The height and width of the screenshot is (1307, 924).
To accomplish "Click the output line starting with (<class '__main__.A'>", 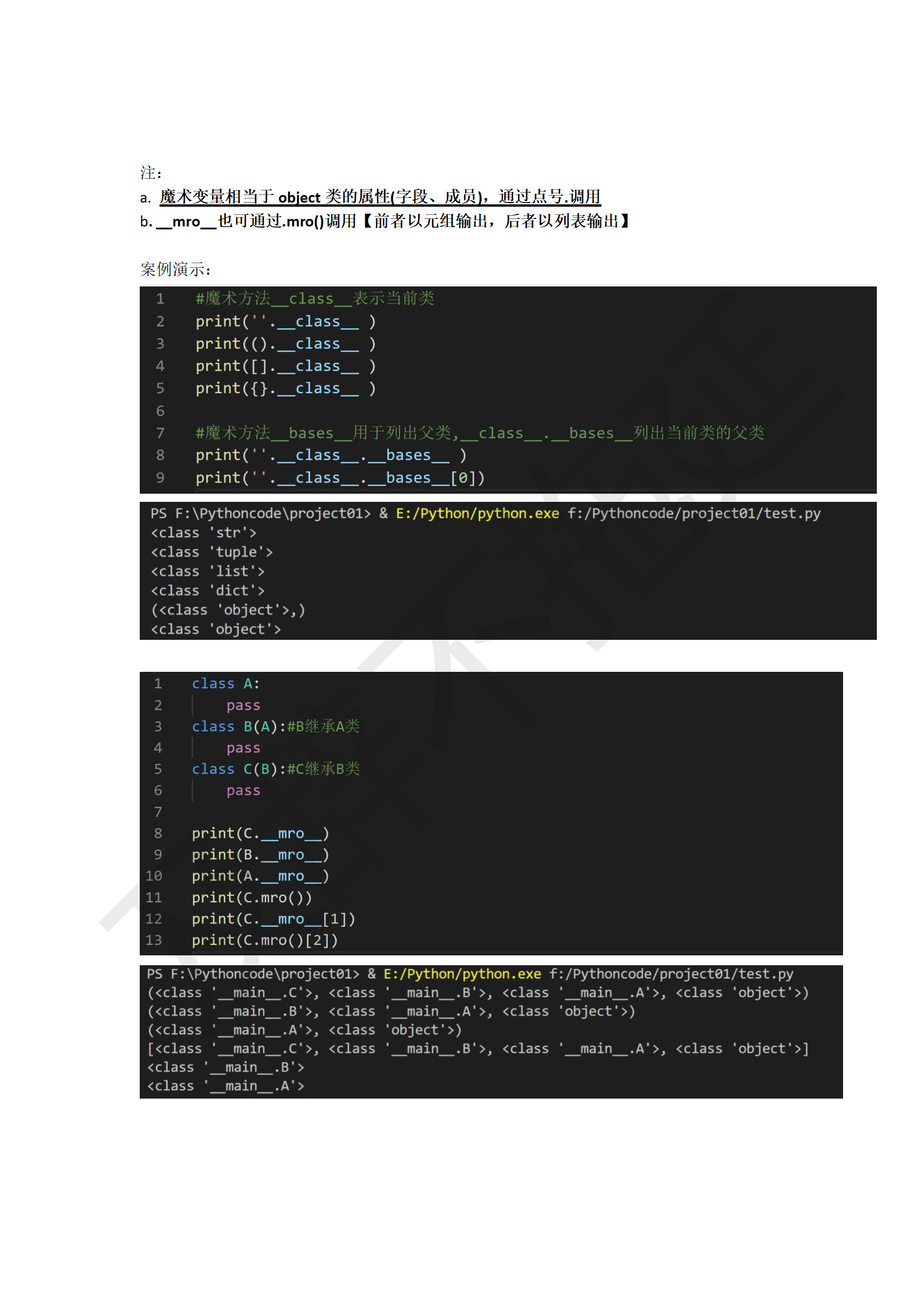I will coord(304,1030).
